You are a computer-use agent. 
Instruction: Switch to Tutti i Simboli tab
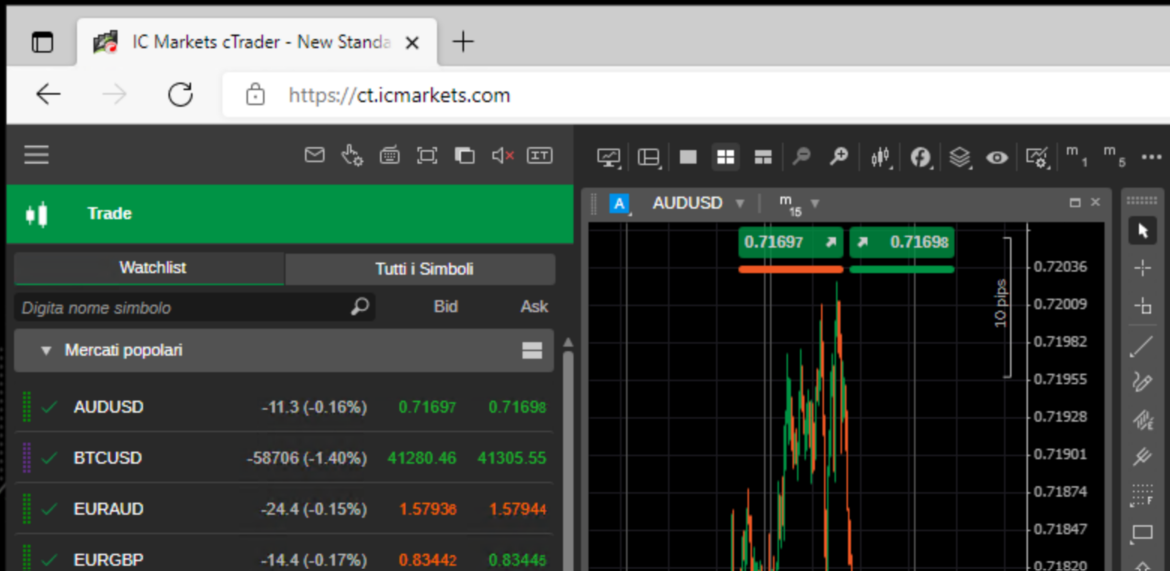pyautogui.click(x=420, y=269)
